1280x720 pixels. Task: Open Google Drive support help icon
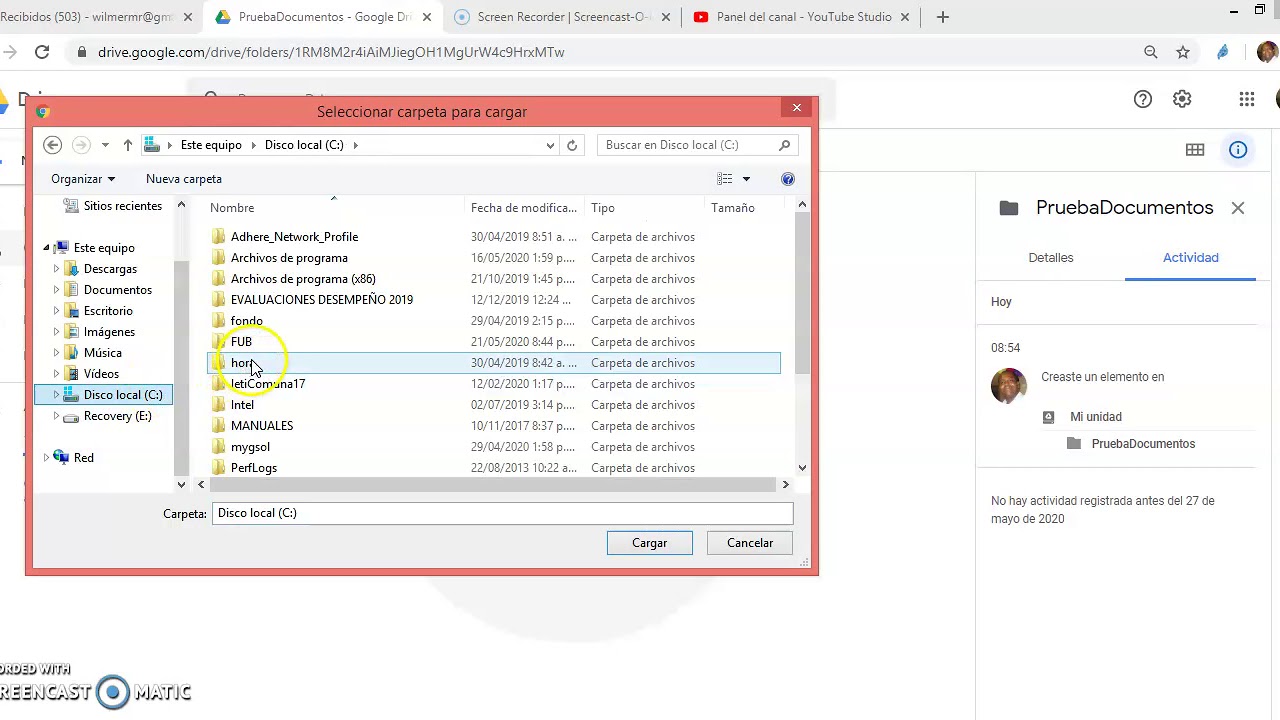1143,99
